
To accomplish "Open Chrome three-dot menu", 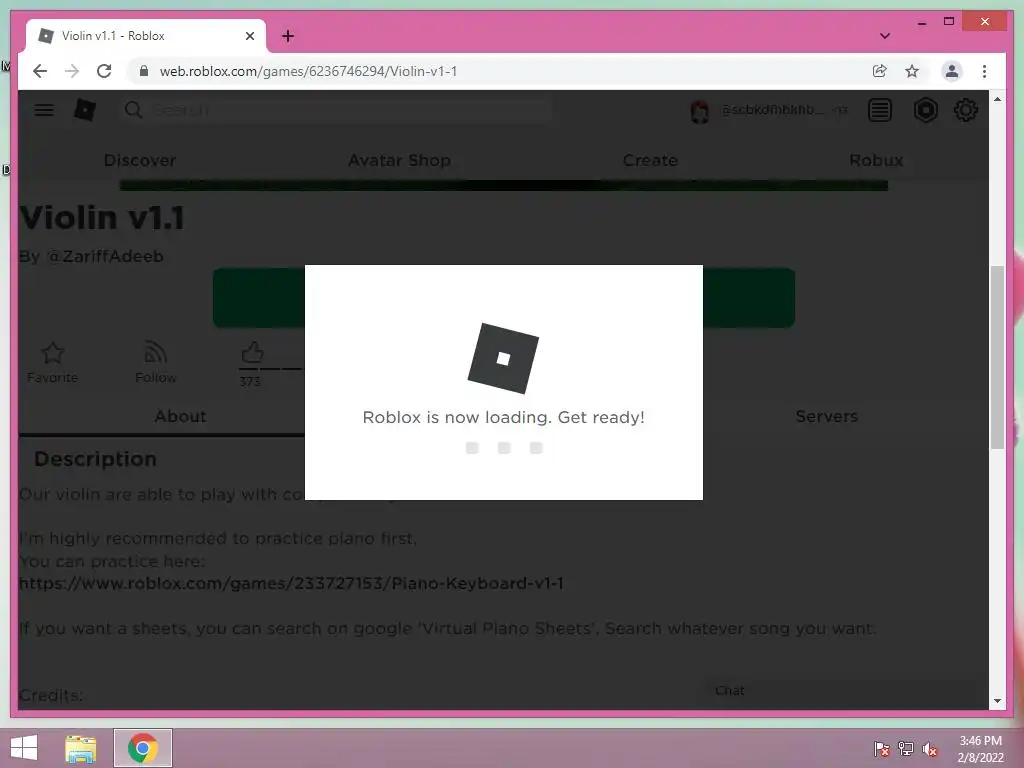I will click(984, 71).
